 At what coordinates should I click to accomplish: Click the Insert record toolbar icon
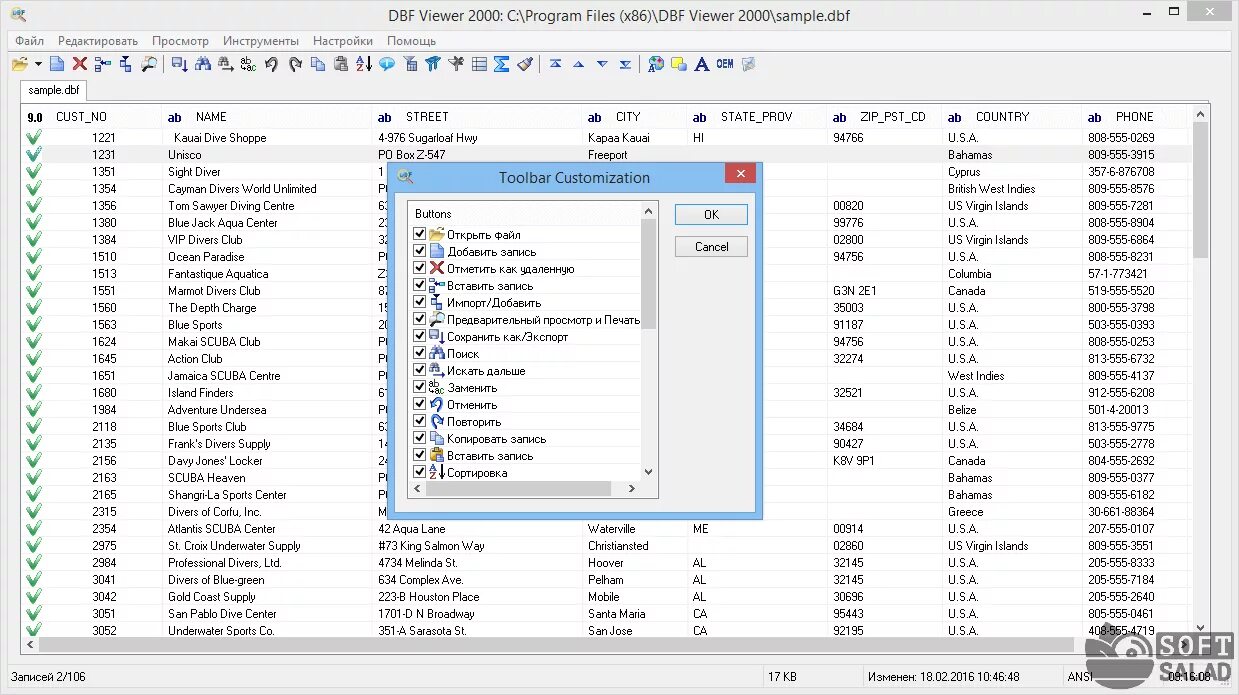tap(102, 64)
